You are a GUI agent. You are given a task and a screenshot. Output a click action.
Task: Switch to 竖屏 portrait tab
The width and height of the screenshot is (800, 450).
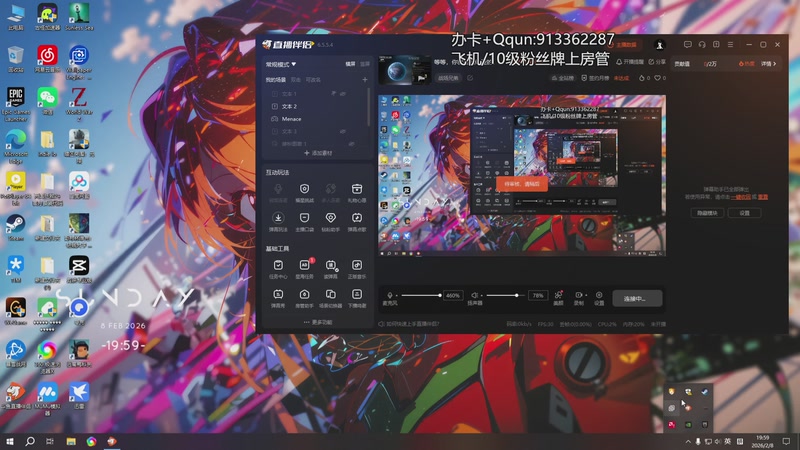click(364, 64)
